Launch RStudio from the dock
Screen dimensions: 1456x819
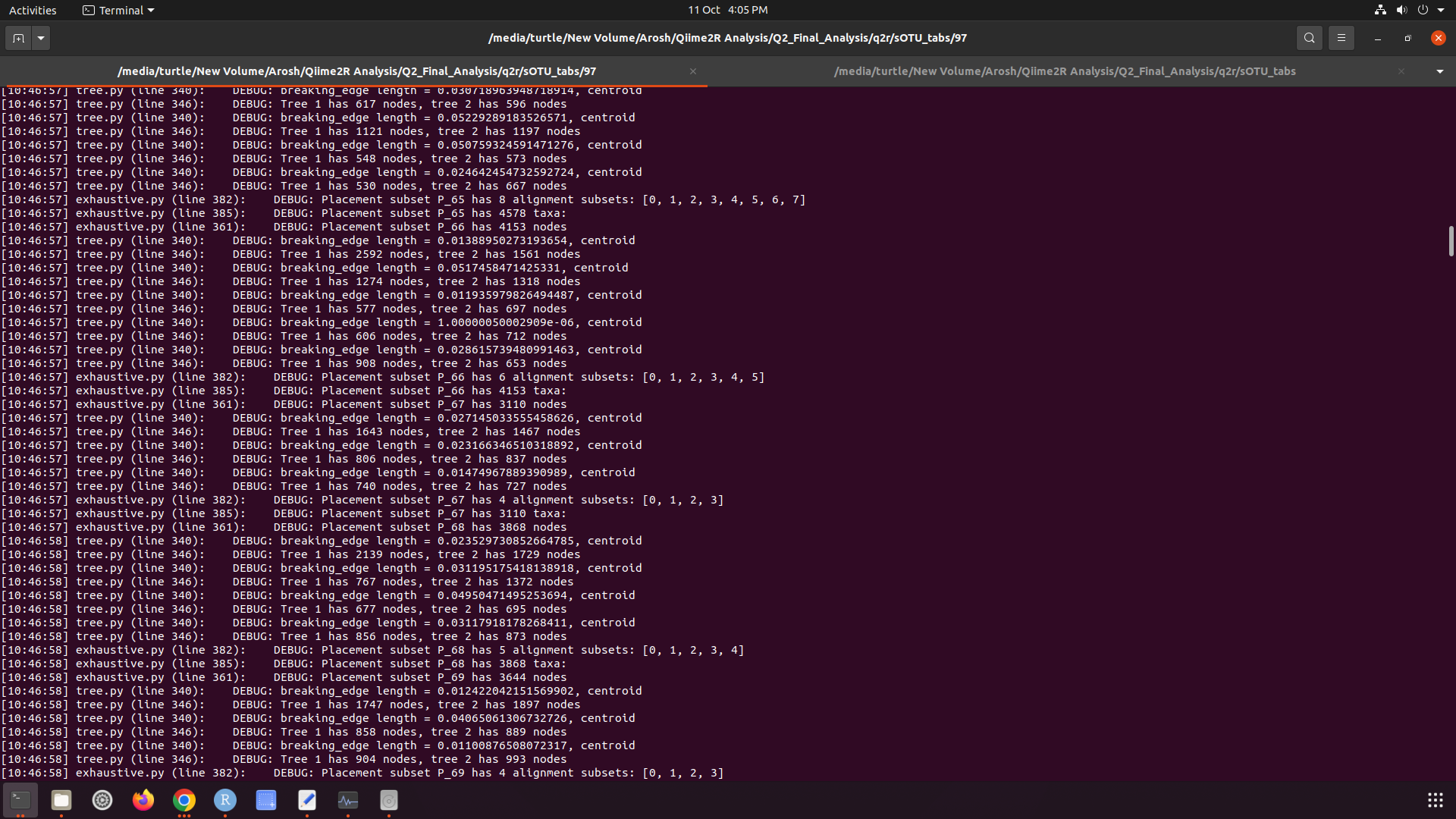225,800
